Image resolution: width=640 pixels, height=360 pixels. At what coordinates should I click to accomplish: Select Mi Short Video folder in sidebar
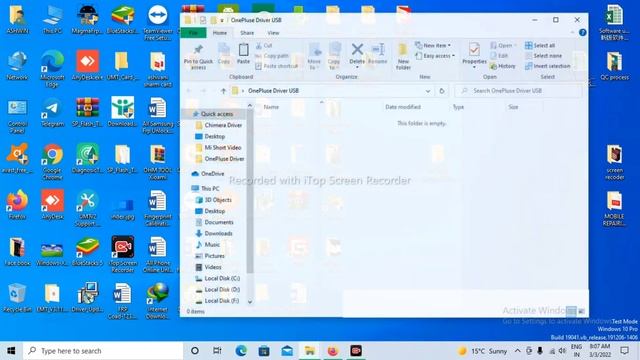click(222, 148)
